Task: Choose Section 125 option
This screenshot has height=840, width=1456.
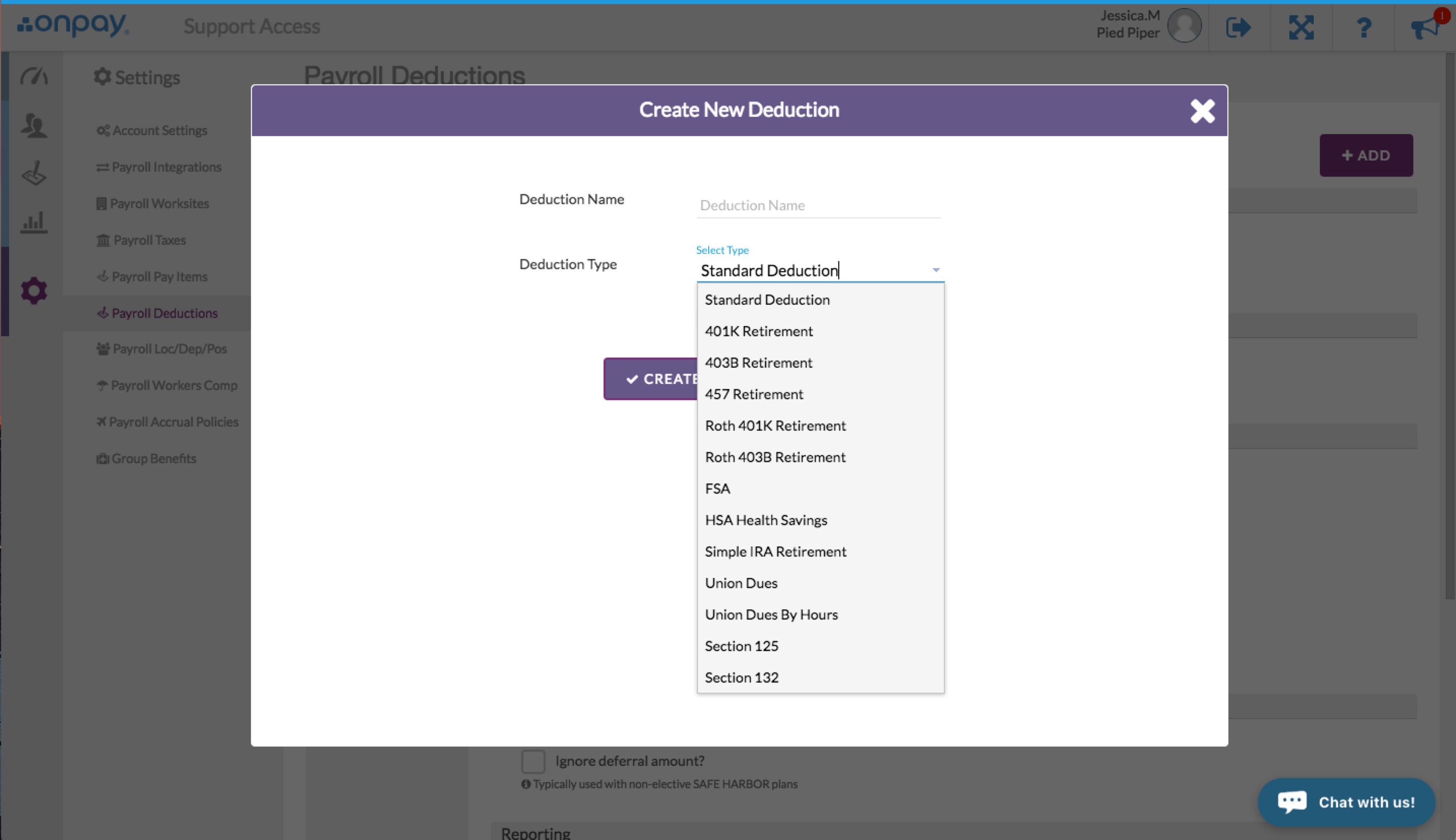Action: (820, 646)
